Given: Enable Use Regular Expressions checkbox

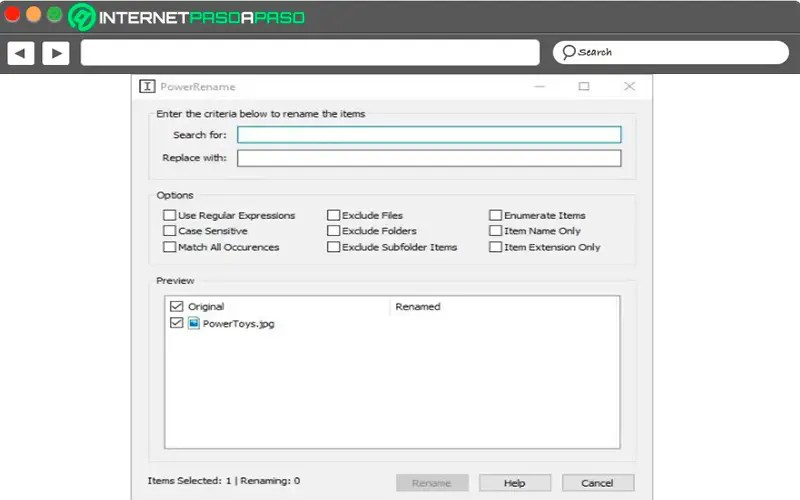Looking at the screenshot, I should 169,215.
